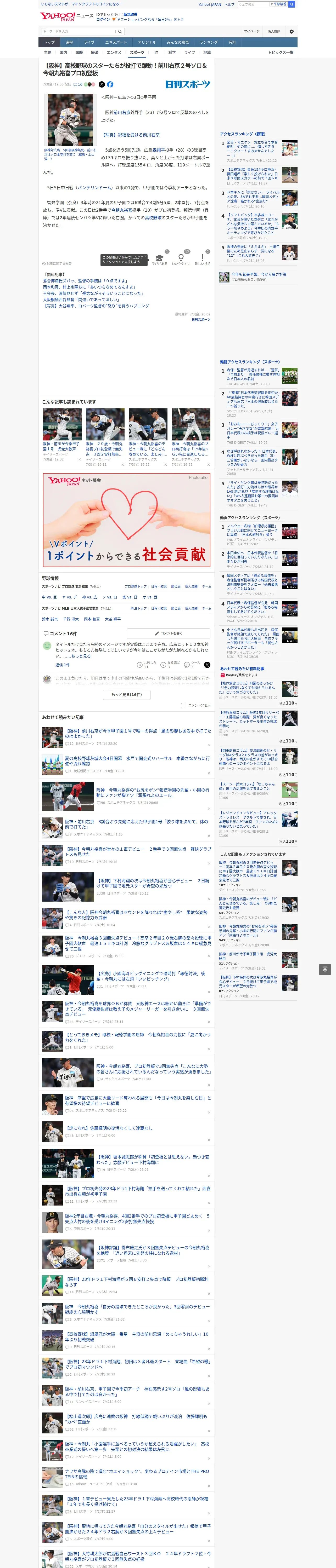Open the エキスパート tab
Image resolution: width=336 pixels, height=1568 pixels.
116,42
